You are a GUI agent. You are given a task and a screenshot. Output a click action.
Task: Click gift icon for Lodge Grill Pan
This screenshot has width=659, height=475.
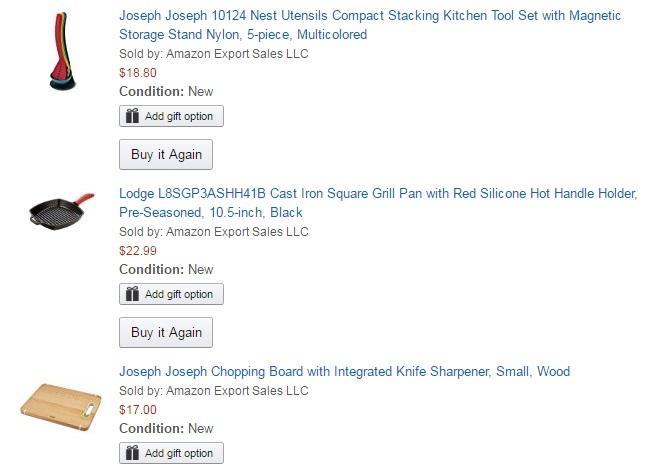(133, 294)
